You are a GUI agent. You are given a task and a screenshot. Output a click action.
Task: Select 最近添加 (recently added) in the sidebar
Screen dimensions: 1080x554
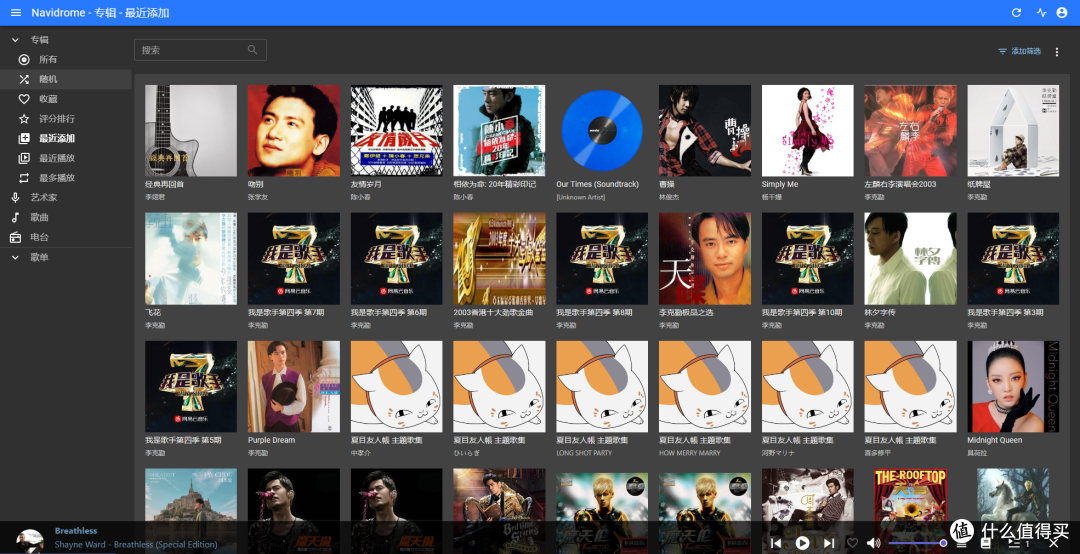pyautogui.click(x=66, y=138)
